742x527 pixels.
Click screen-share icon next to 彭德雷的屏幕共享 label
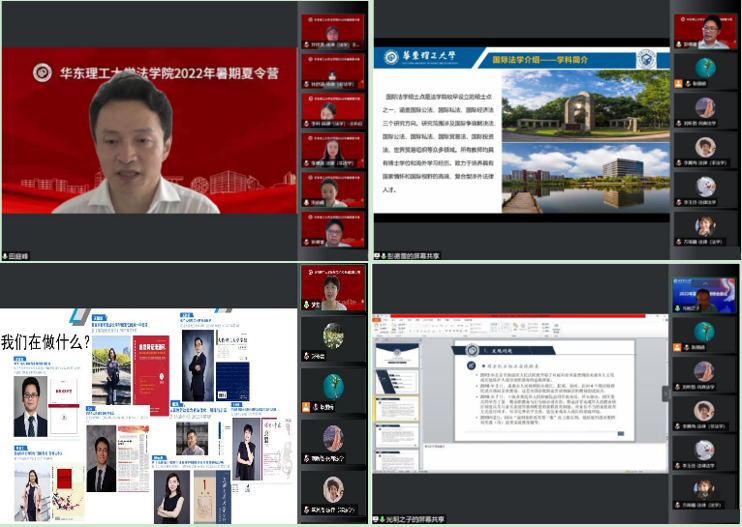379,256
